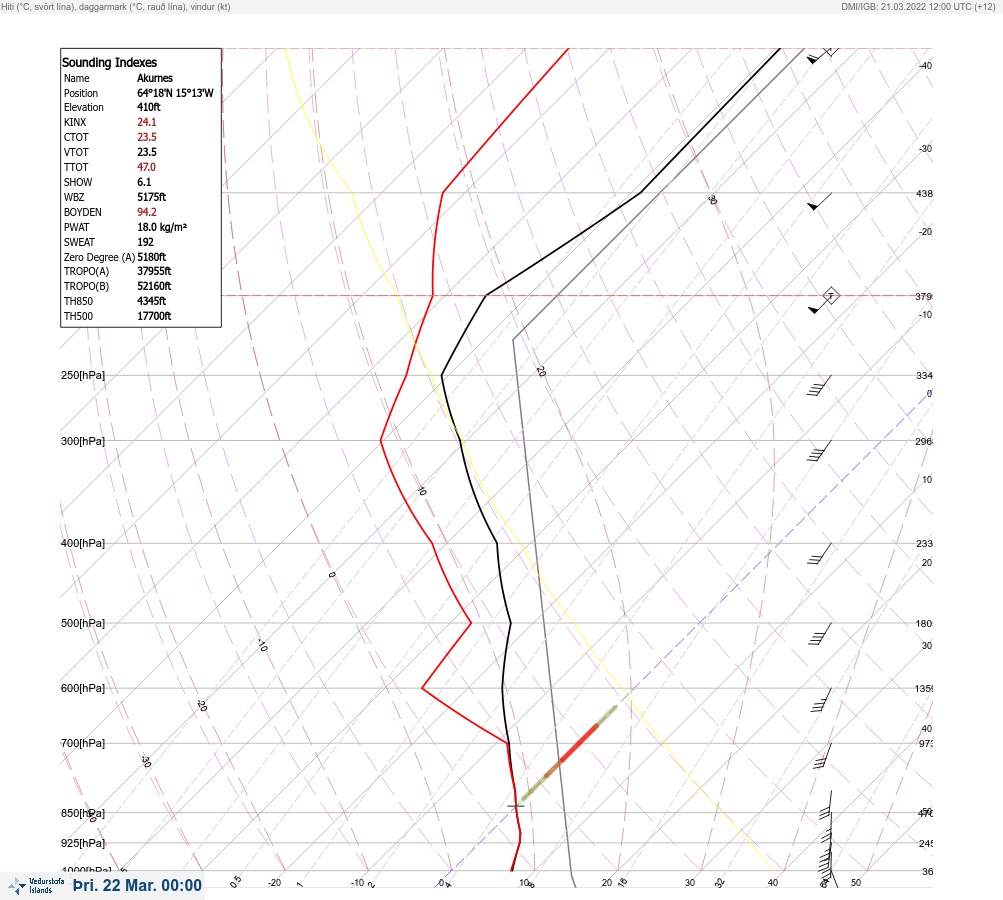Click TH850 value '4345ft'
The image size is (1003, 900).
click(152, 301)
